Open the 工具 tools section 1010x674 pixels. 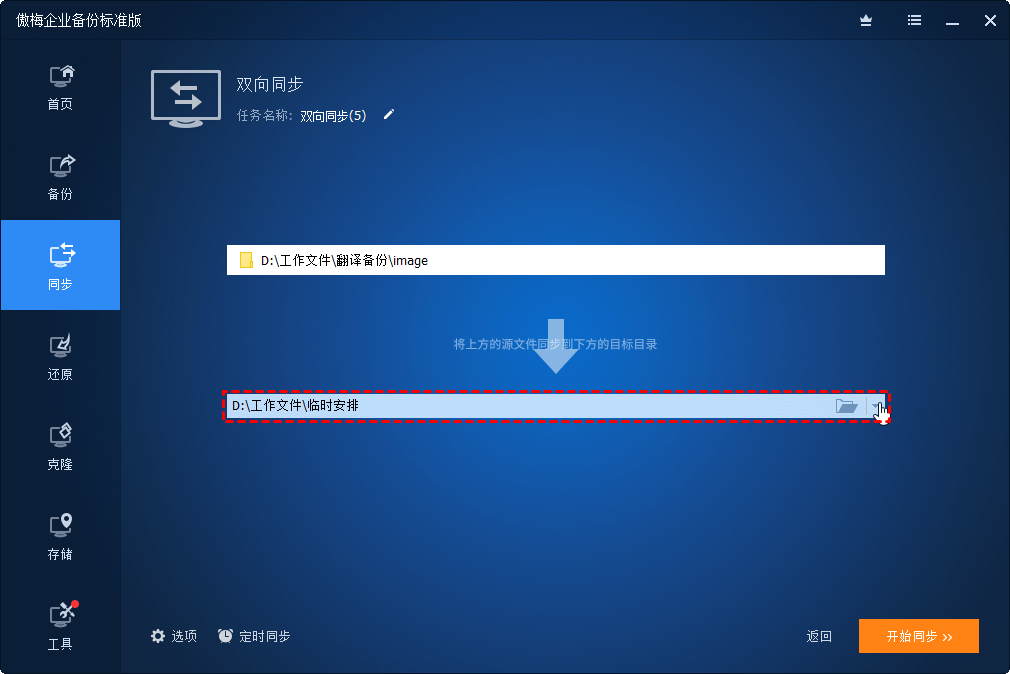(61, 627)
